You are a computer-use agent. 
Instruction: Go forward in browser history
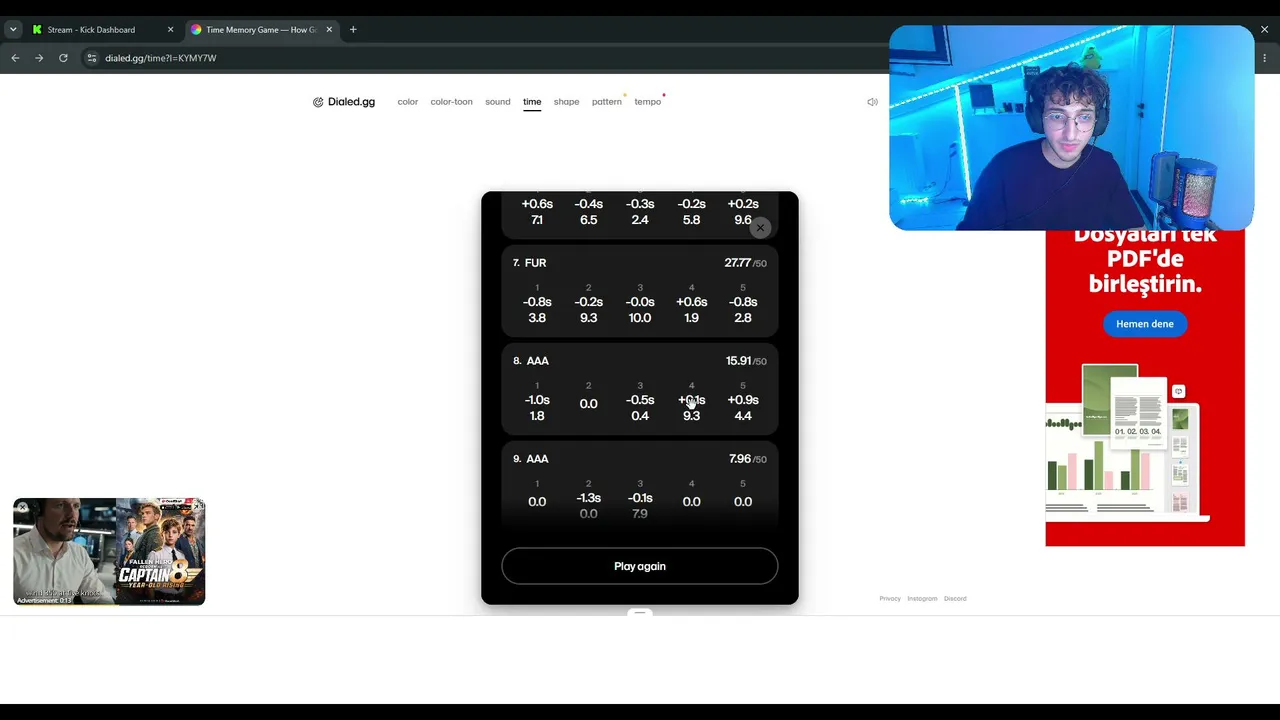[x=39, y=58]
